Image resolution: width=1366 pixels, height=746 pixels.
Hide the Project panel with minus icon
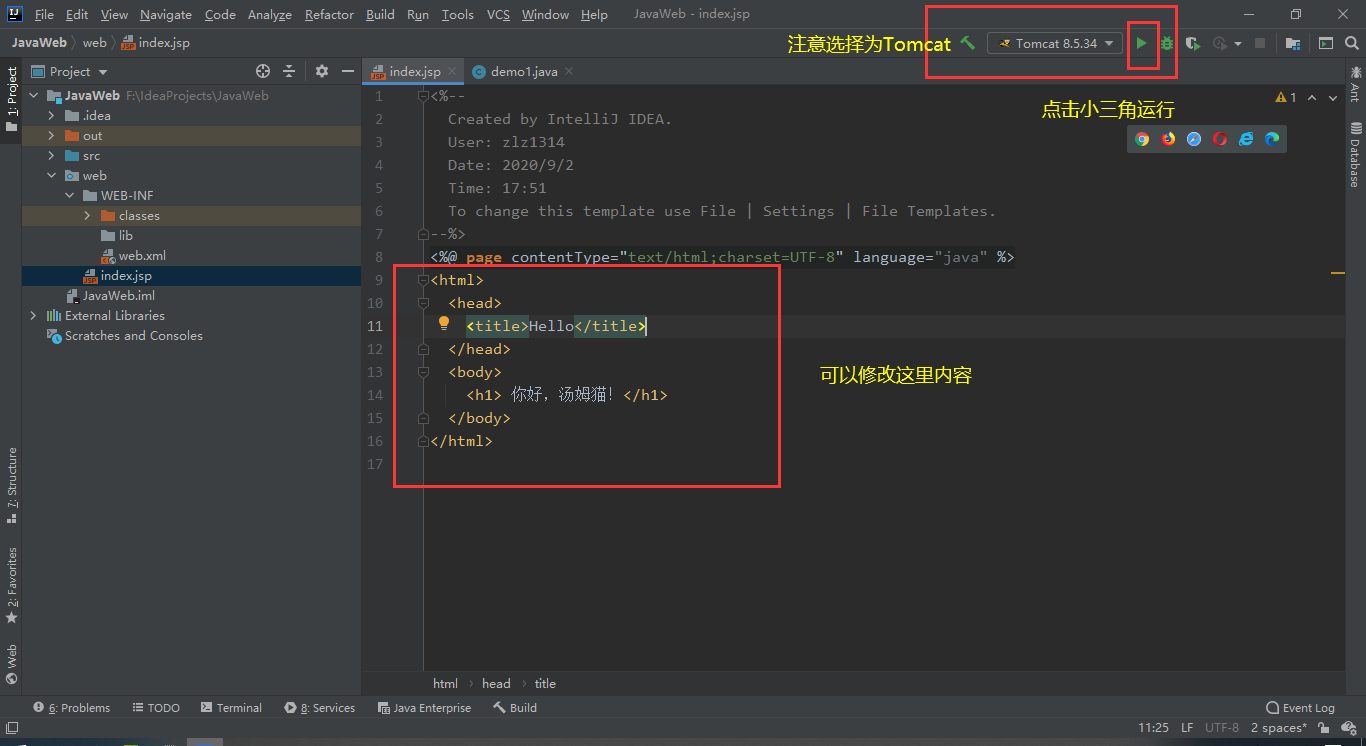[348, 71]
